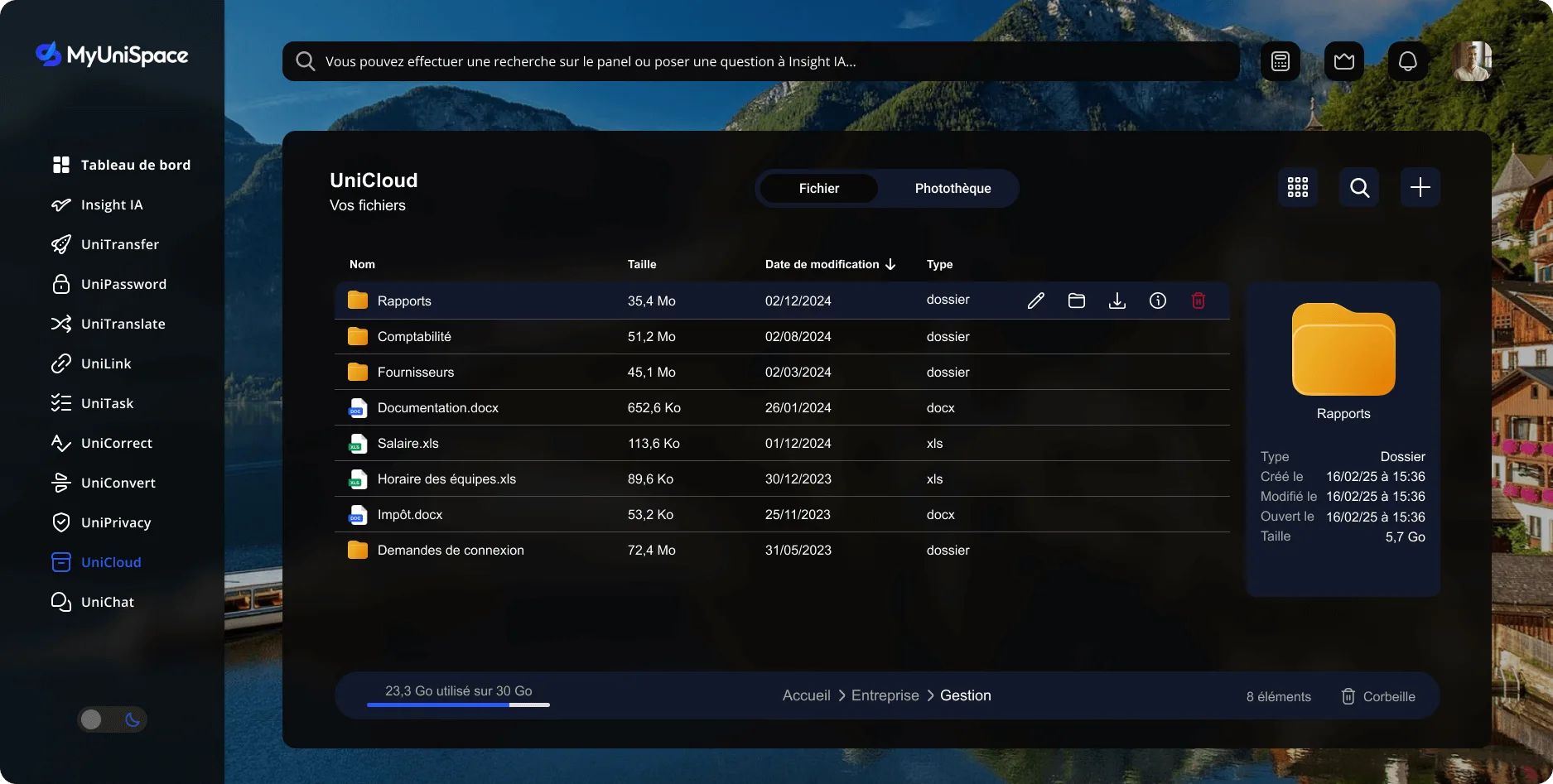1553x784 pixels.
Task: Sort by Taille column header
Action: coord(642,264)
